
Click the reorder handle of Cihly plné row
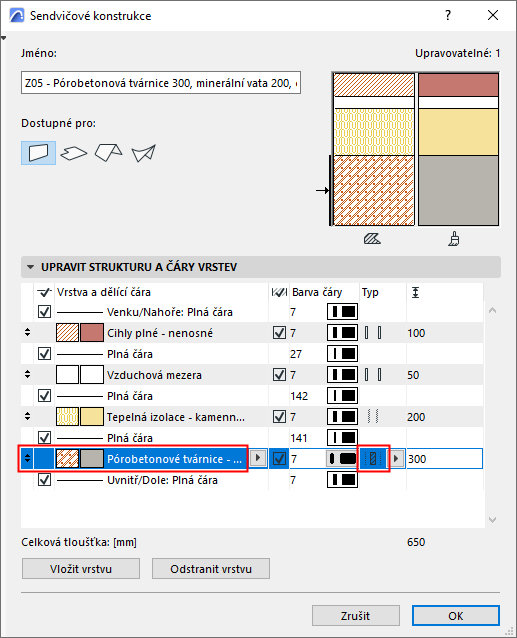pyautogui.click(x=27, y=332)
